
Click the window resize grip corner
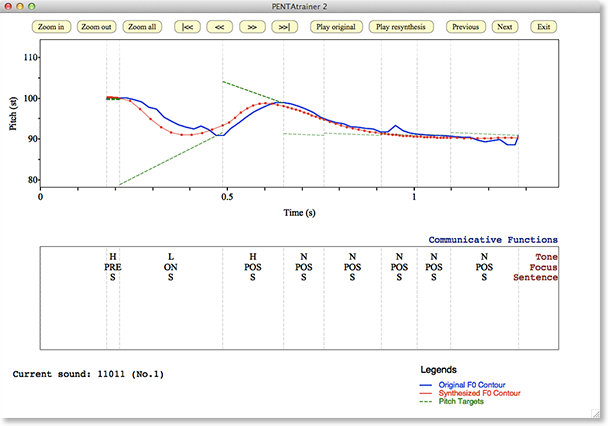click(595, 414)
